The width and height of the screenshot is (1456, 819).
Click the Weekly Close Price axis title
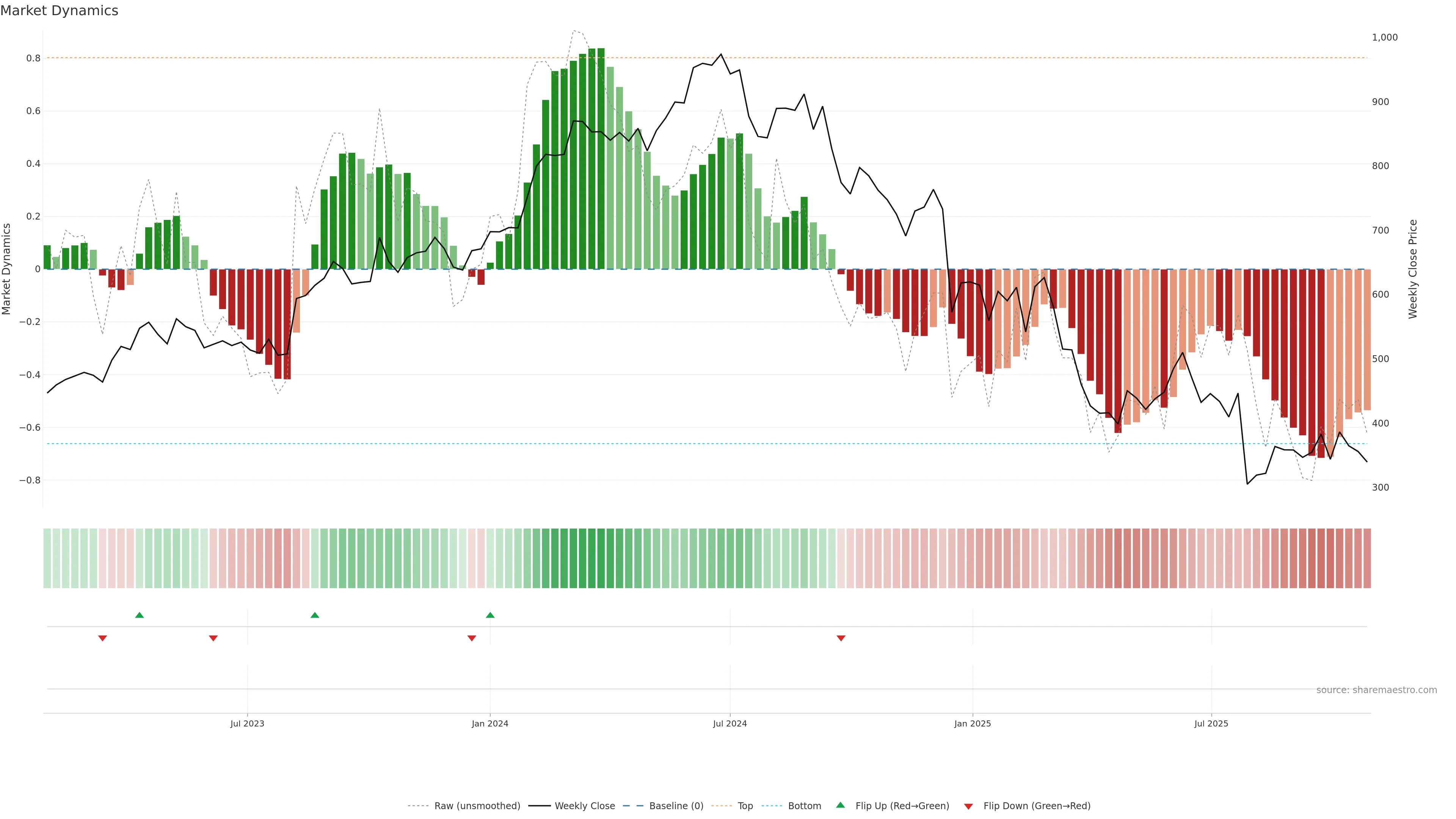coord(1413,269)
